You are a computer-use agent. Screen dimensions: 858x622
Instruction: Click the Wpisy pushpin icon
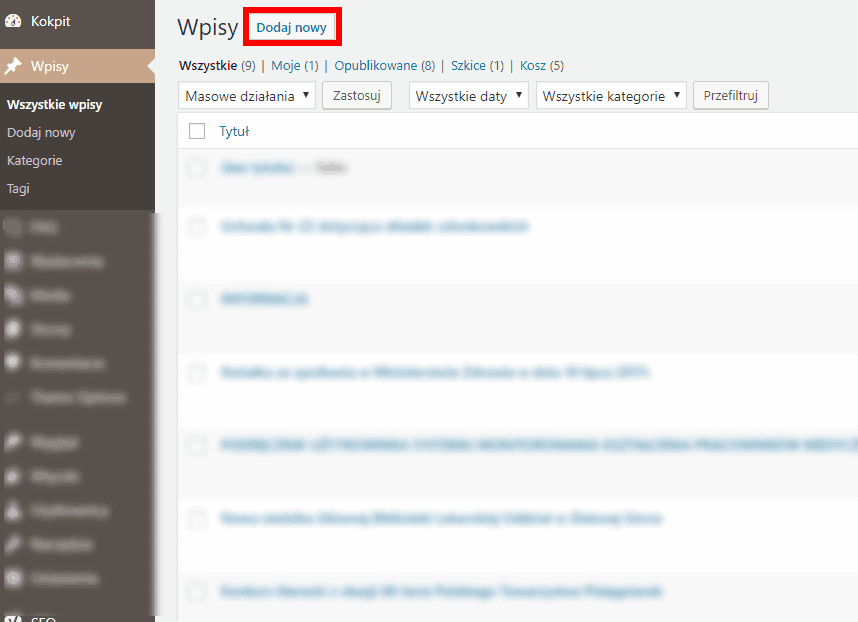tap(14, 67)
